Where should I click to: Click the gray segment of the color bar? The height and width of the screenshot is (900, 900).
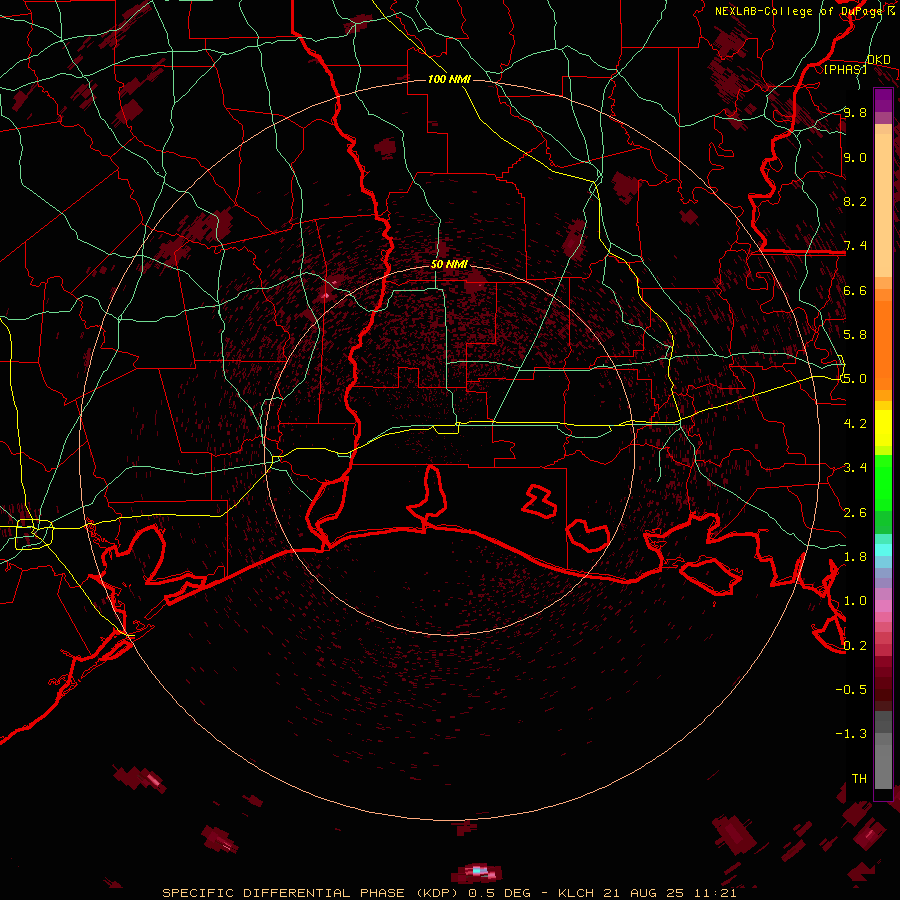click(883, 749)
